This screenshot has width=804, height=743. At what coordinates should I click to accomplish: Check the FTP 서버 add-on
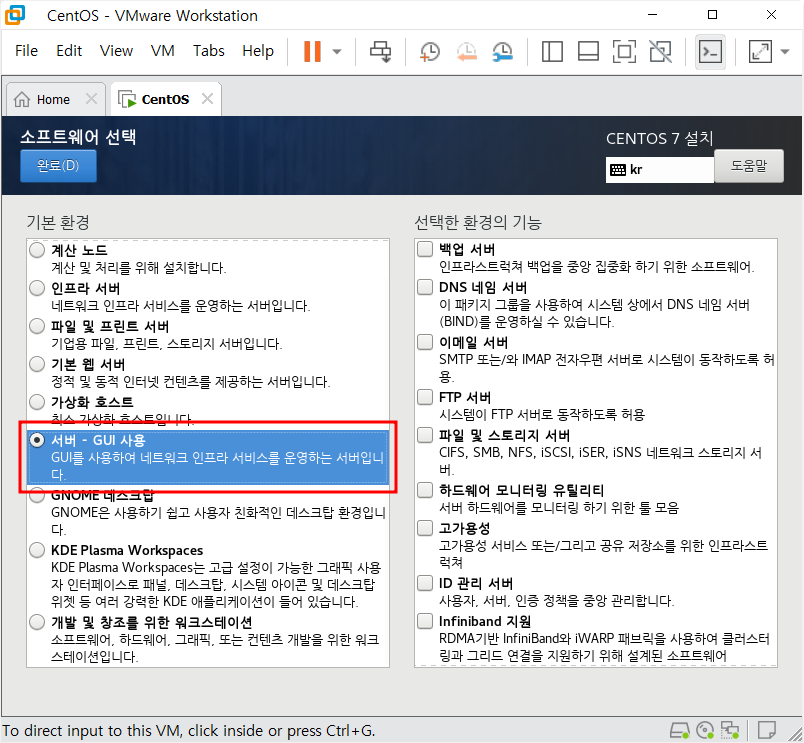click(x=425, y=397)
